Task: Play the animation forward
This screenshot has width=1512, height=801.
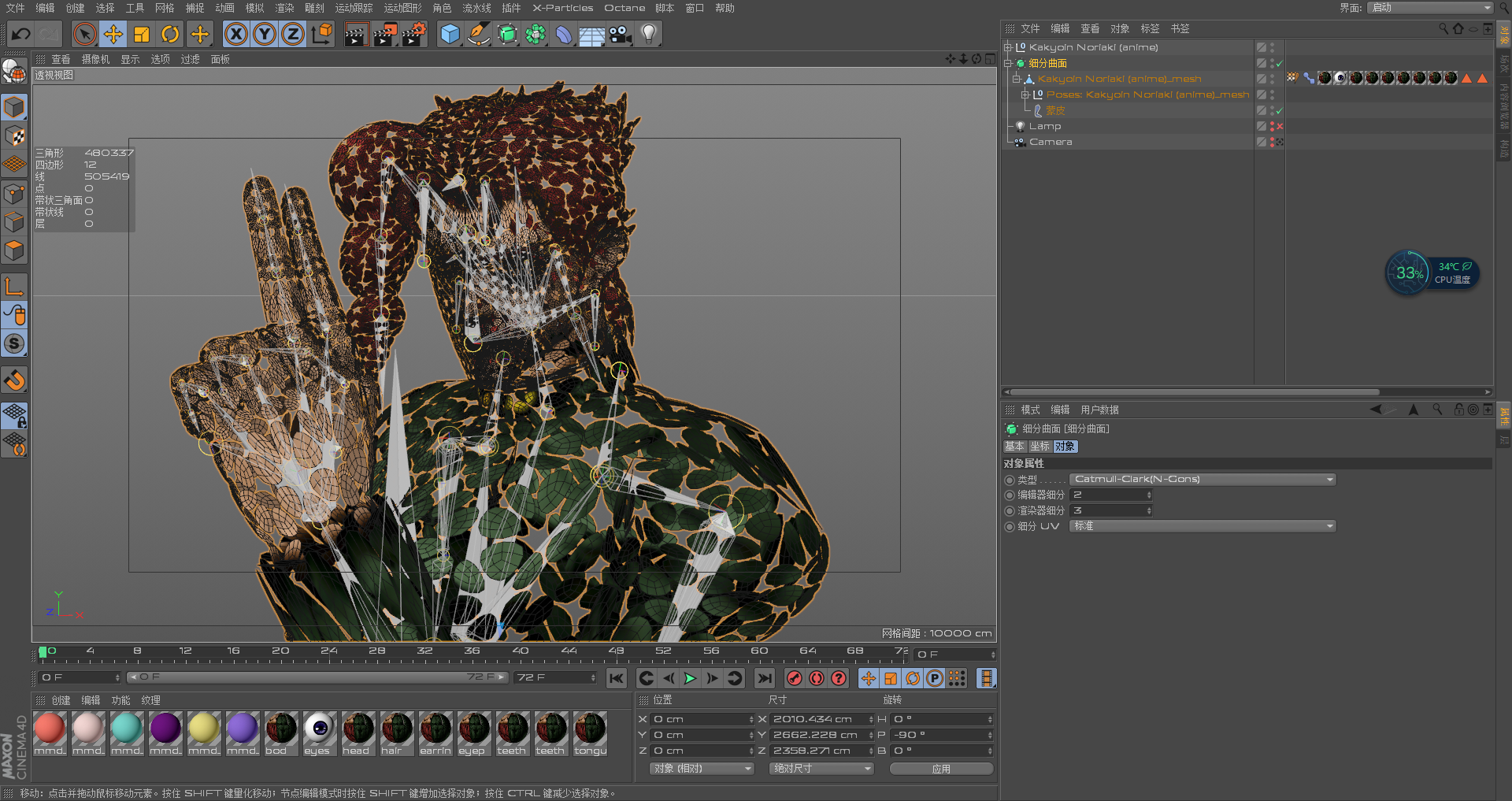Action: tap(690, 678)
